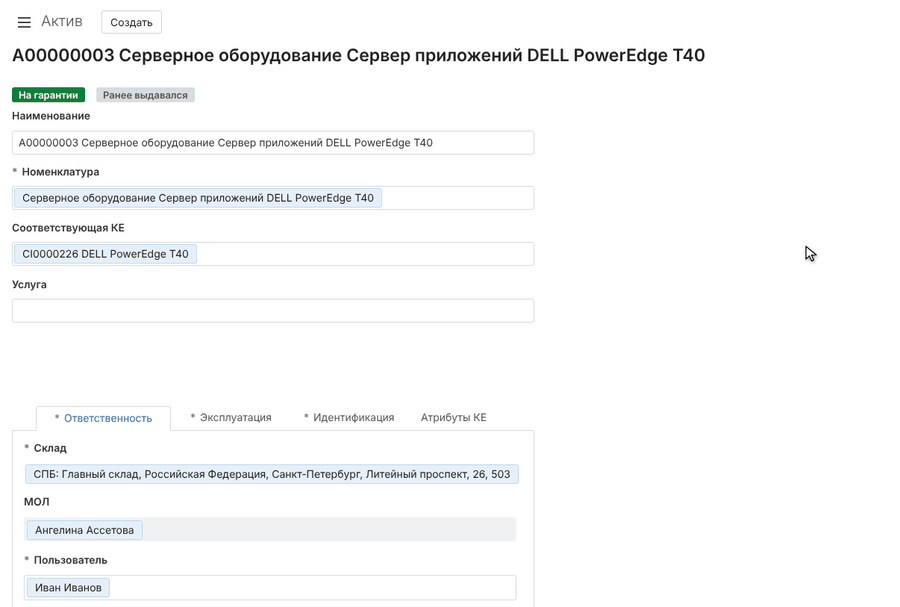Switch to the Ответственность tab
The width and height of the screenshot is (900, 607).
tap(103, 418)
